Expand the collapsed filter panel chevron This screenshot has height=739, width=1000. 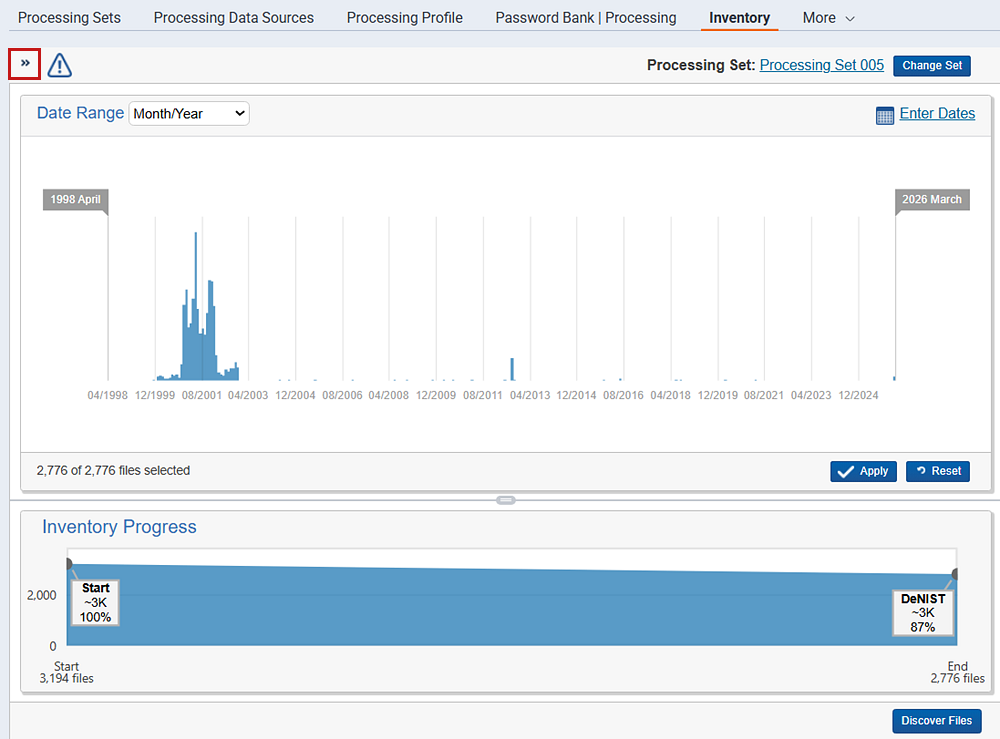(x=25, y=64)
